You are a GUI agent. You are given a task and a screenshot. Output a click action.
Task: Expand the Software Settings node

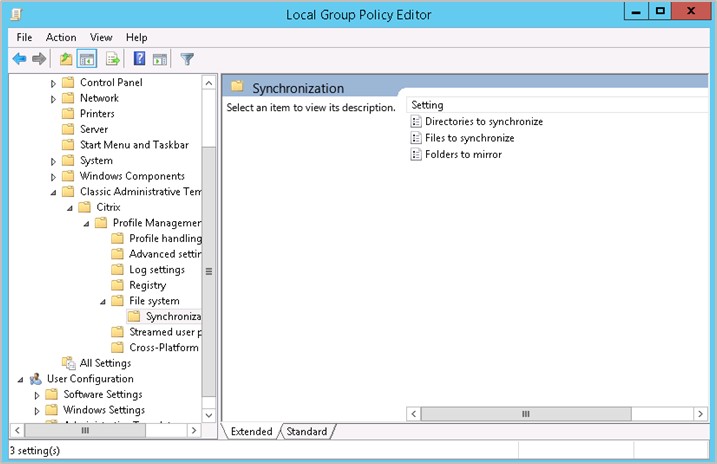coord(38,395)
